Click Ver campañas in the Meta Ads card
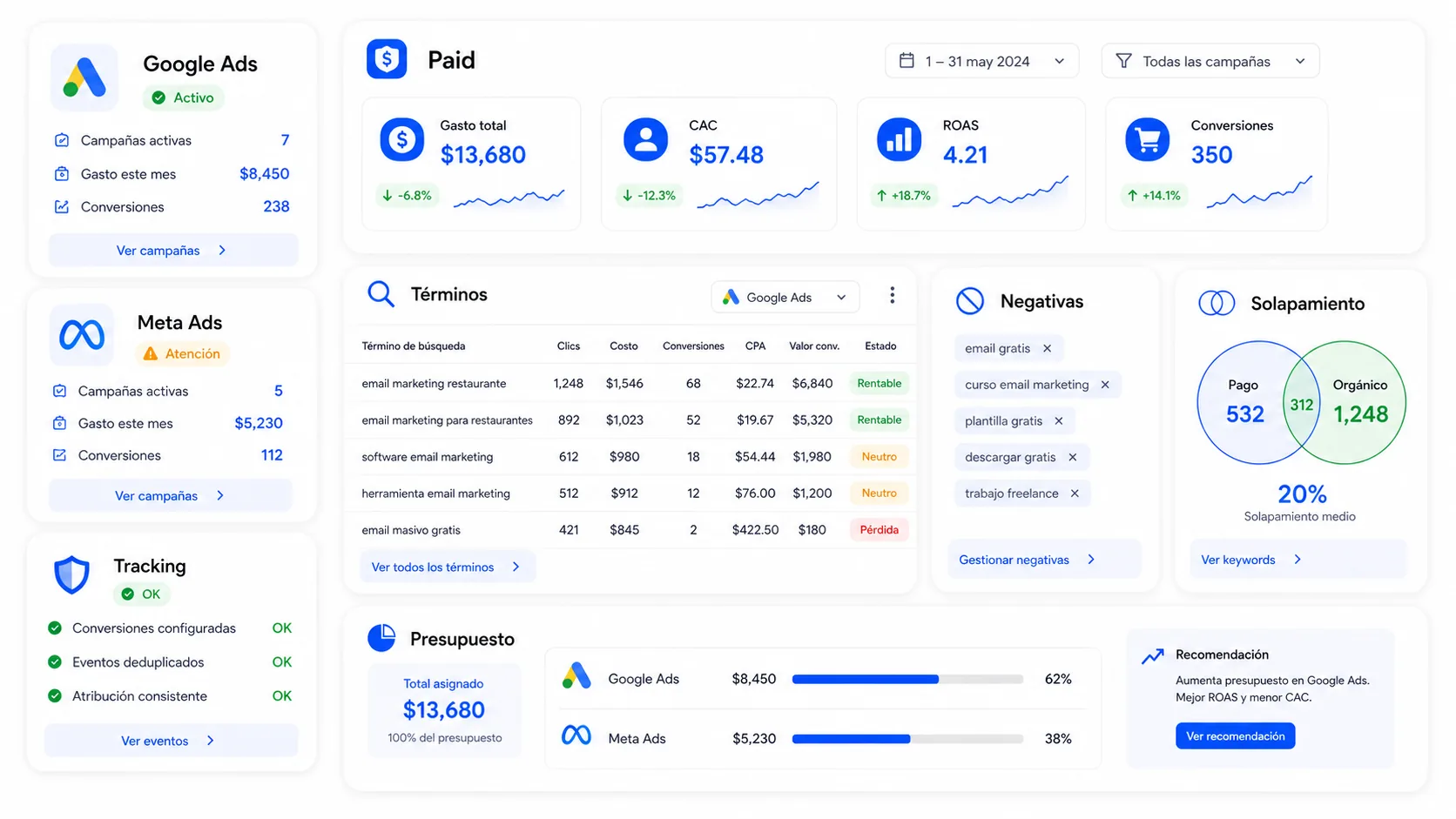Image resolution: width=1456 pixels, height=819 pixels. 171,495
